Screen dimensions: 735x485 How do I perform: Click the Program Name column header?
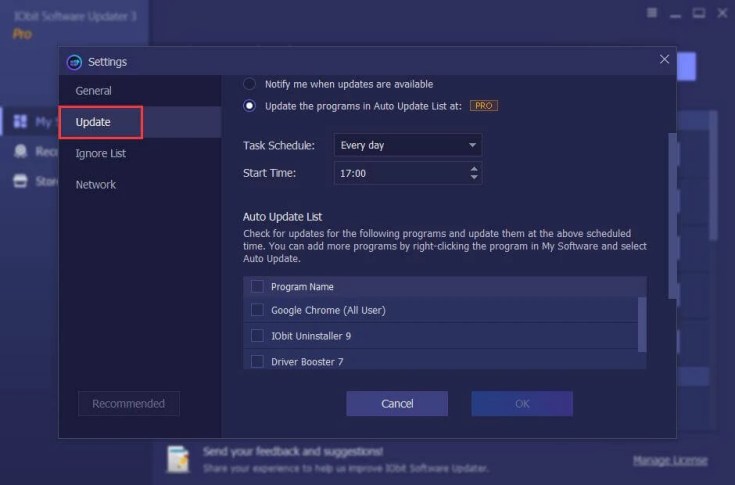point(302,287)
